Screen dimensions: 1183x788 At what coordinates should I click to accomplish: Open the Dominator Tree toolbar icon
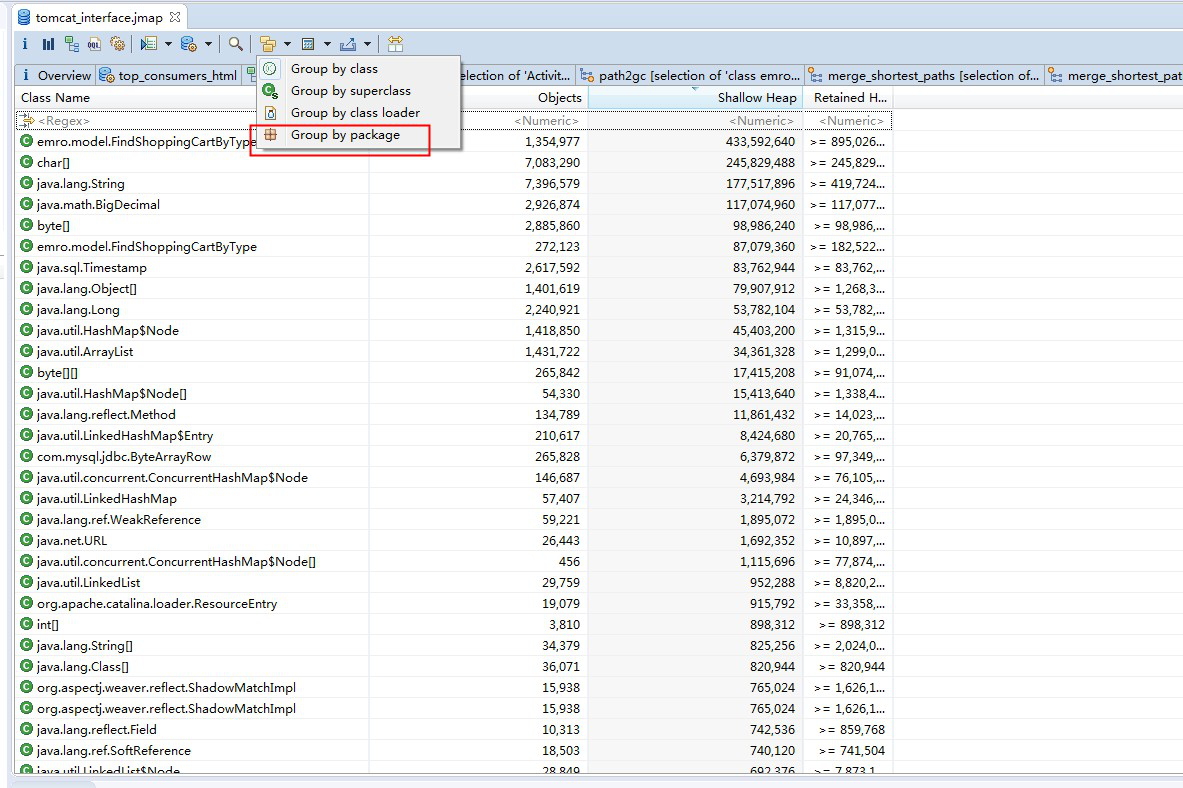pyautogui.click(x=72, y=44)
